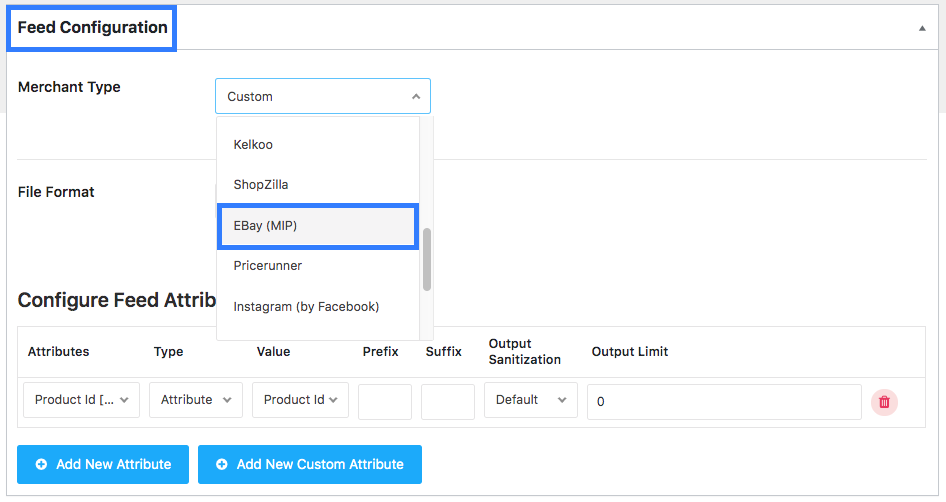Click Add New Attribute button
946x502 pixels.
[103, 464]
